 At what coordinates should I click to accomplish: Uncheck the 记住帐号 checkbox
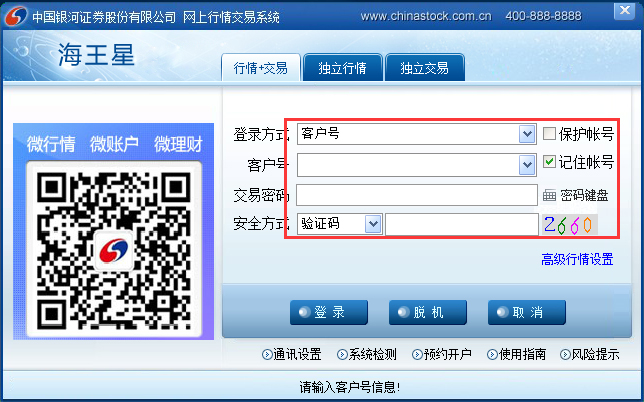(x=549, y=161)
